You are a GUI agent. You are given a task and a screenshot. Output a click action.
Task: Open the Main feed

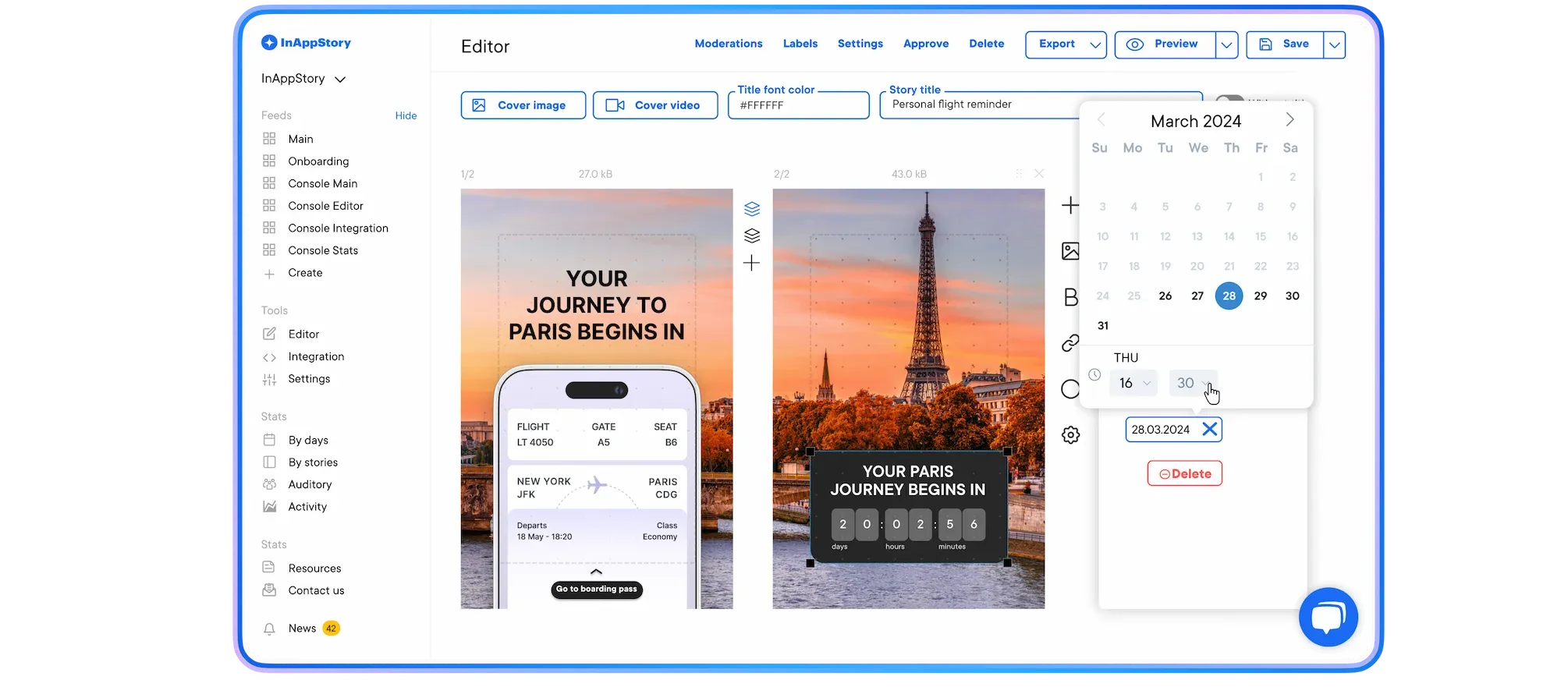click(x=300, y=139)
